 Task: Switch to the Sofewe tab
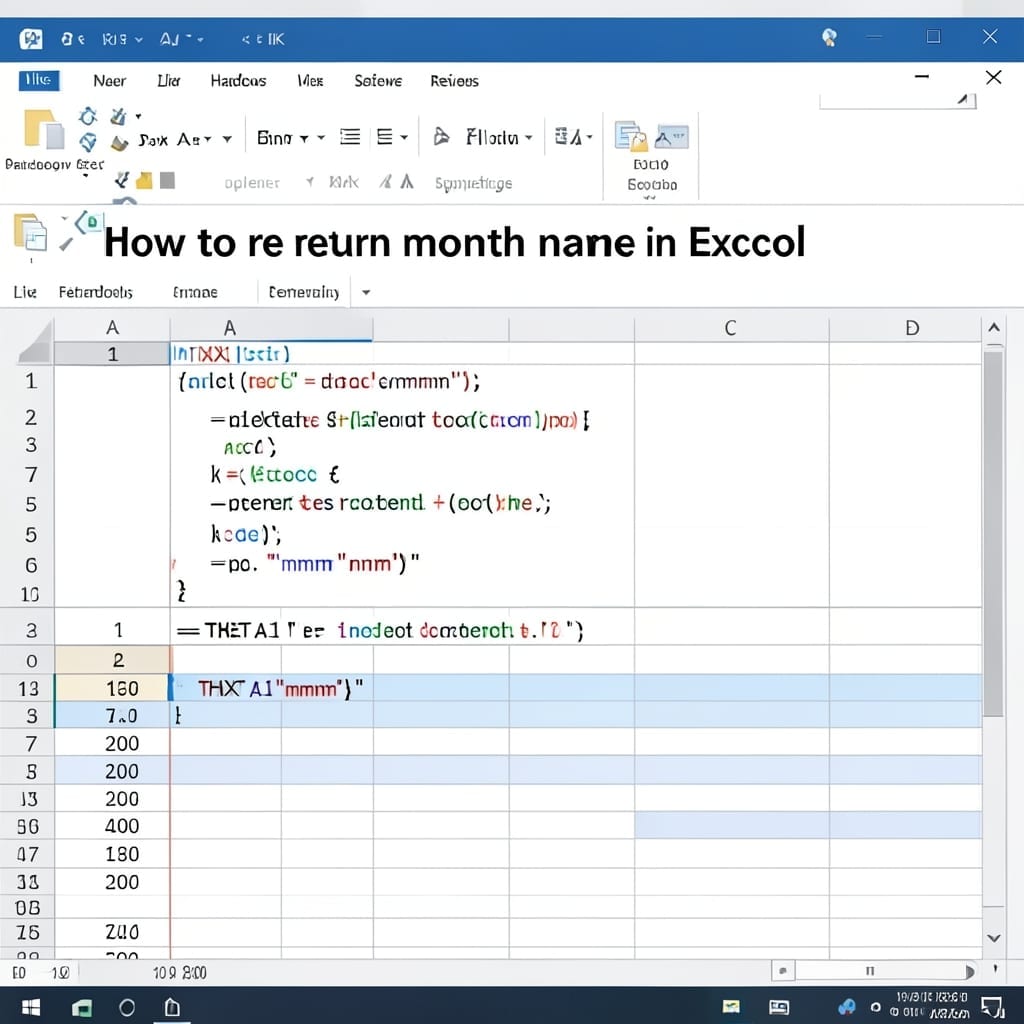tap(378, 81)
